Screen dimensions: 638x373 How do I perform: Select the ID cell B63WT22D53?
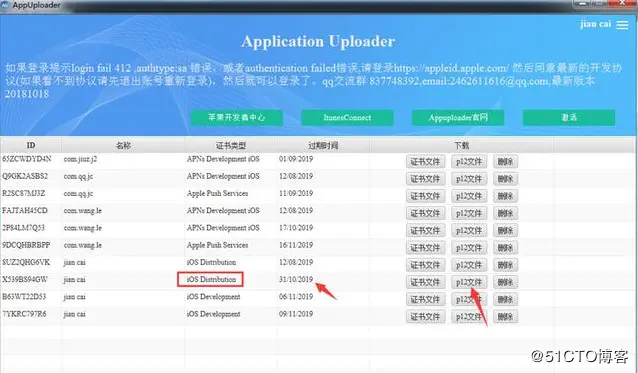pos(24,297)
